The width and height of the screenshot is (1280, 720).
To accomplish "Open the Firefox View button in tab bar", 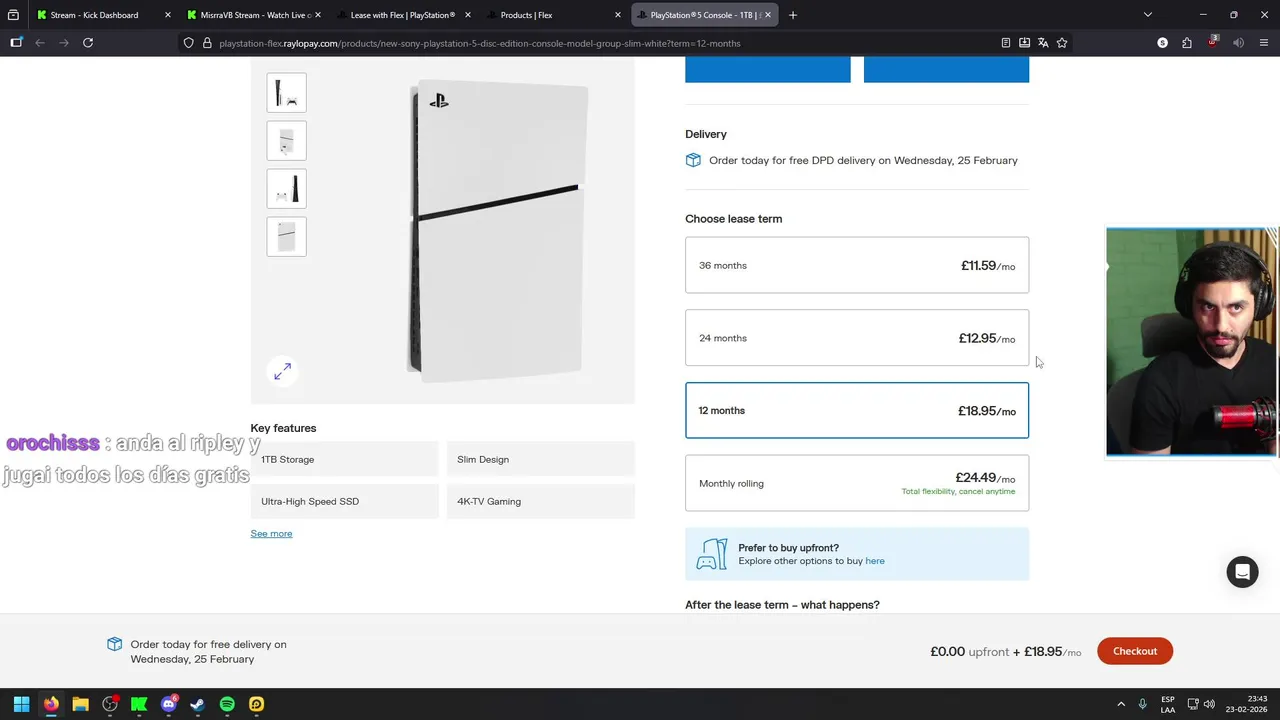I will pyautogui.click(x=13, y=15).
